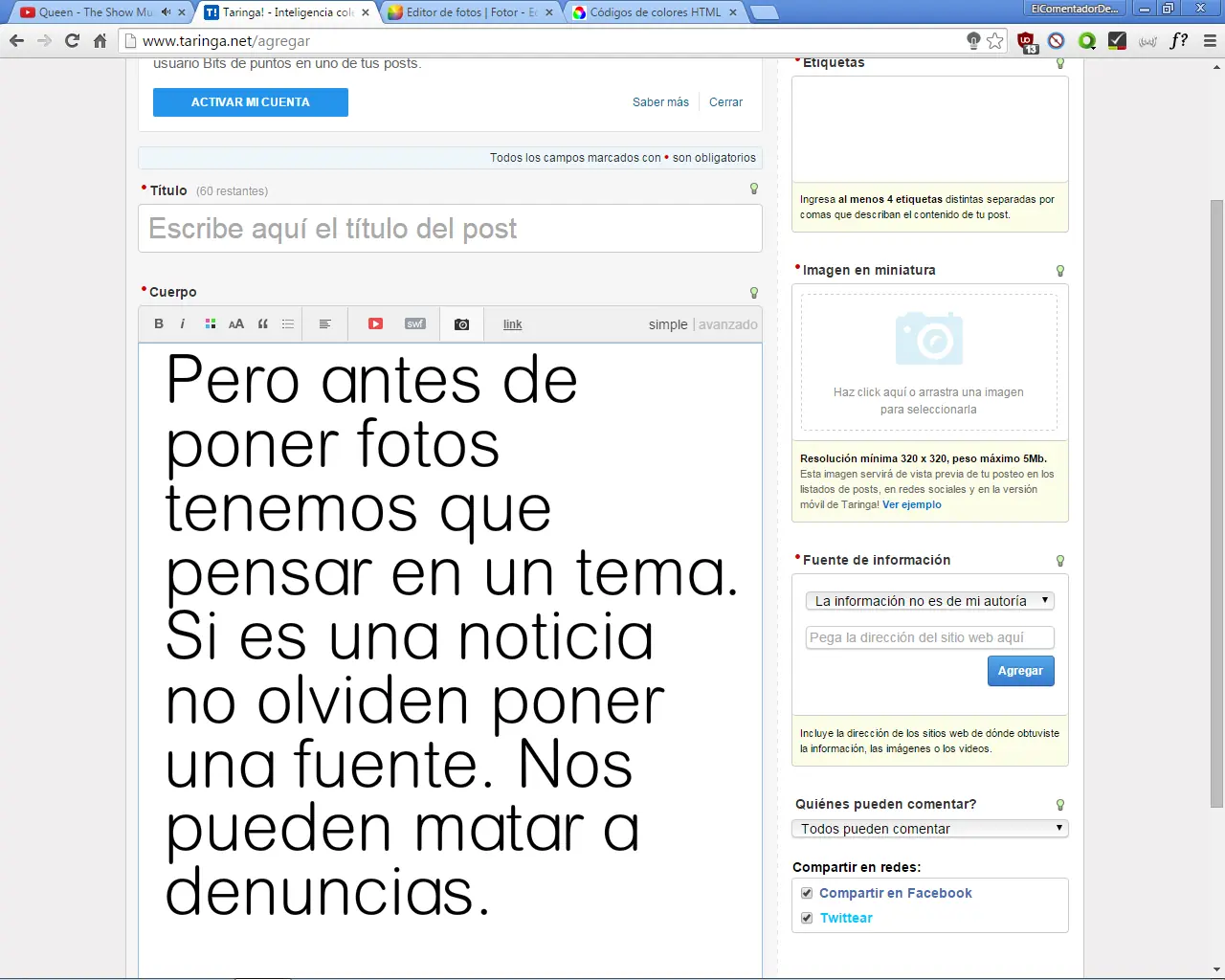Click the ACTIVAR MI CUENTA button
This screenshot has height=980, width=1225.
point(251,102)
